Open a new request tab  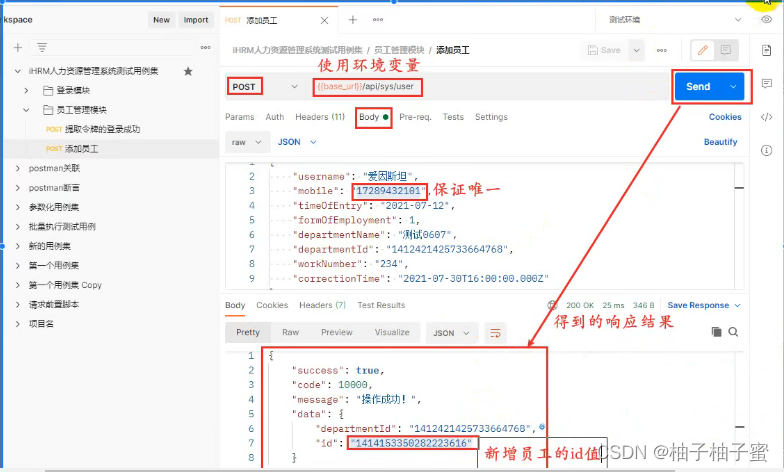[353, 20]
